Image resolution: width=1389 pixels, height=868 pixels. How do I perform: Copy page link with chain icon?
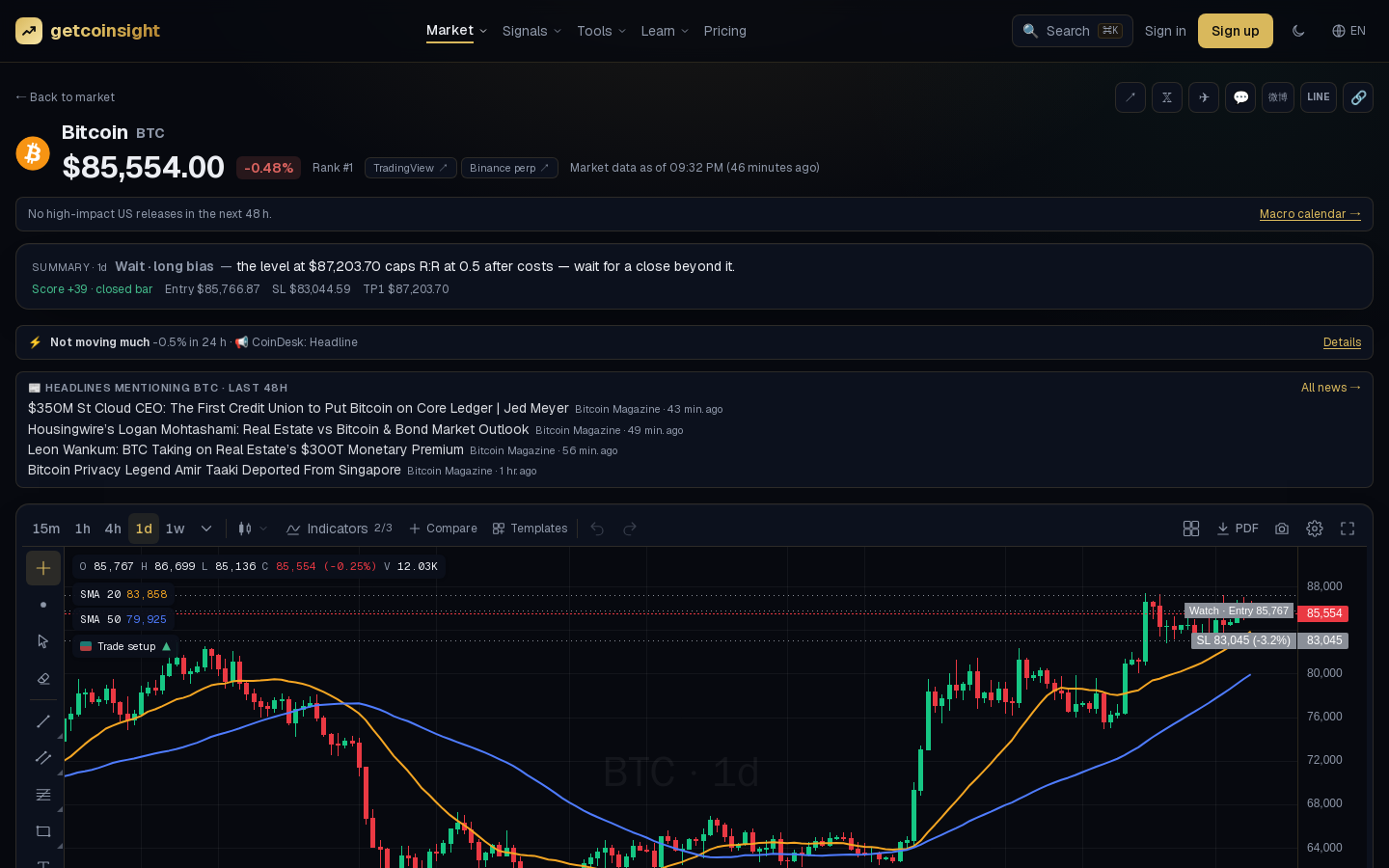tap(1358, 97)
